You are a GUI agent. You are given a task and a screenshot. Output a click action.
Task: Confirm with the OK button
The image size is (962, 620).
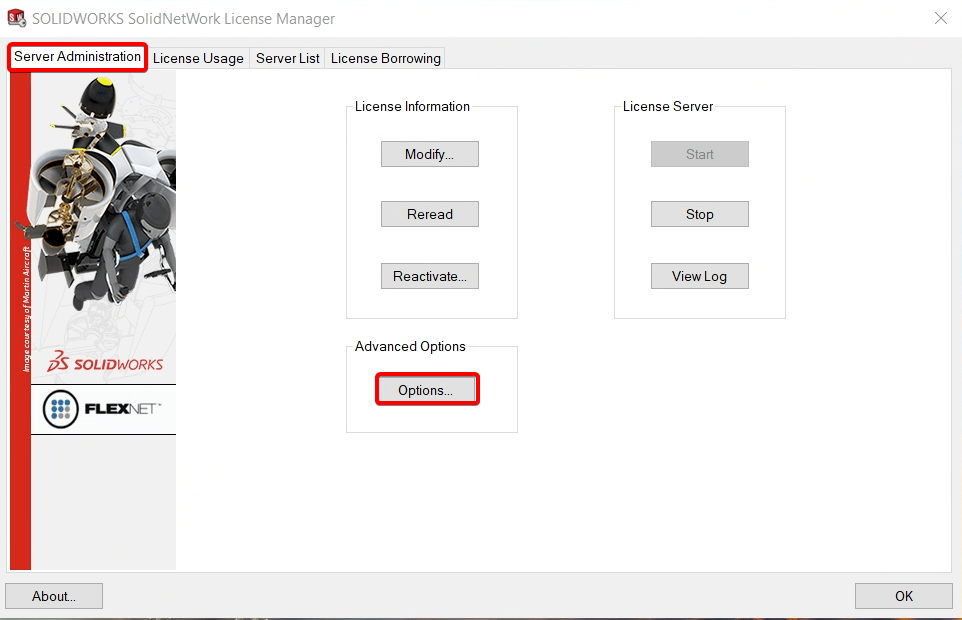pyautogui.click(x=904, y=596)
